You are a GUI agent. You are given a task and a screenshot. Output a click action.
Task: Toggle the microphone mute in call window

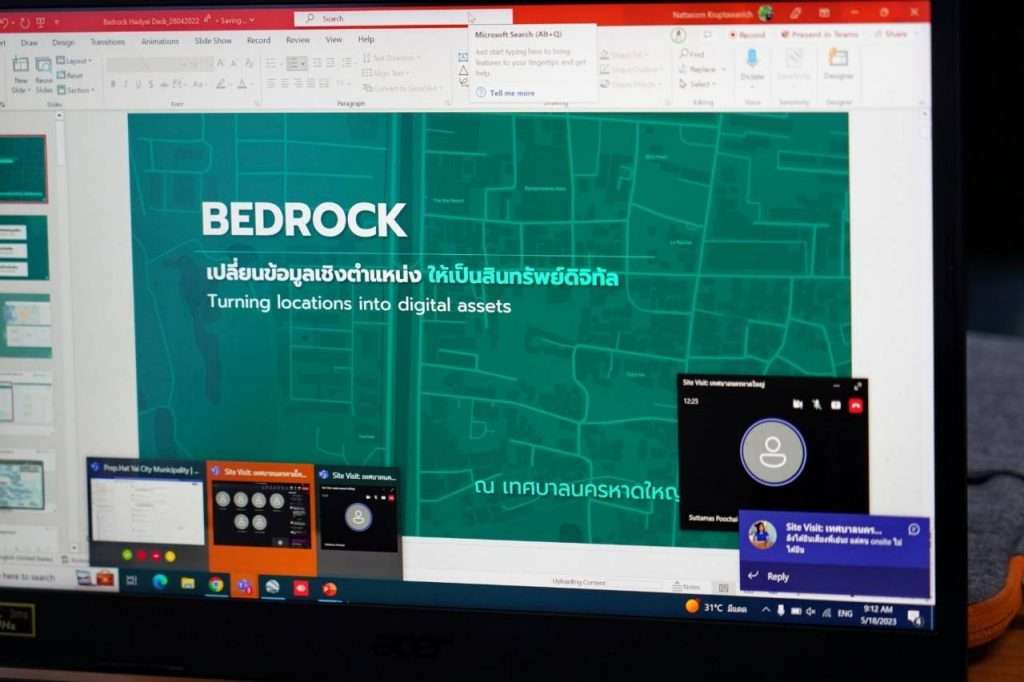point(816,404)
